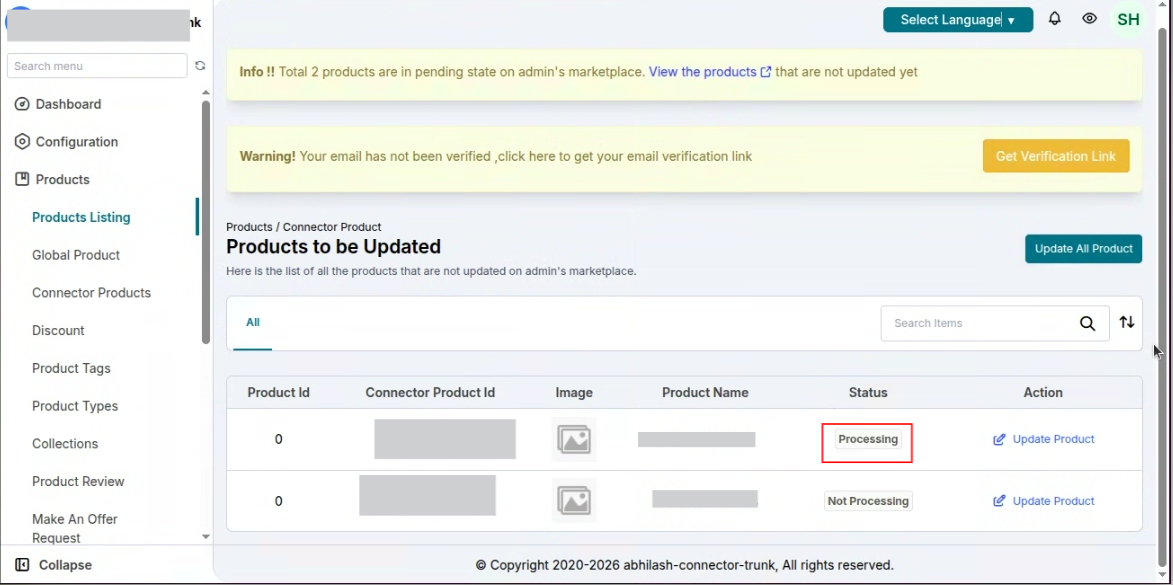Open Connector Products submenu
The width and height of the screenshot is (1173, 585).
tap(91, 292)
